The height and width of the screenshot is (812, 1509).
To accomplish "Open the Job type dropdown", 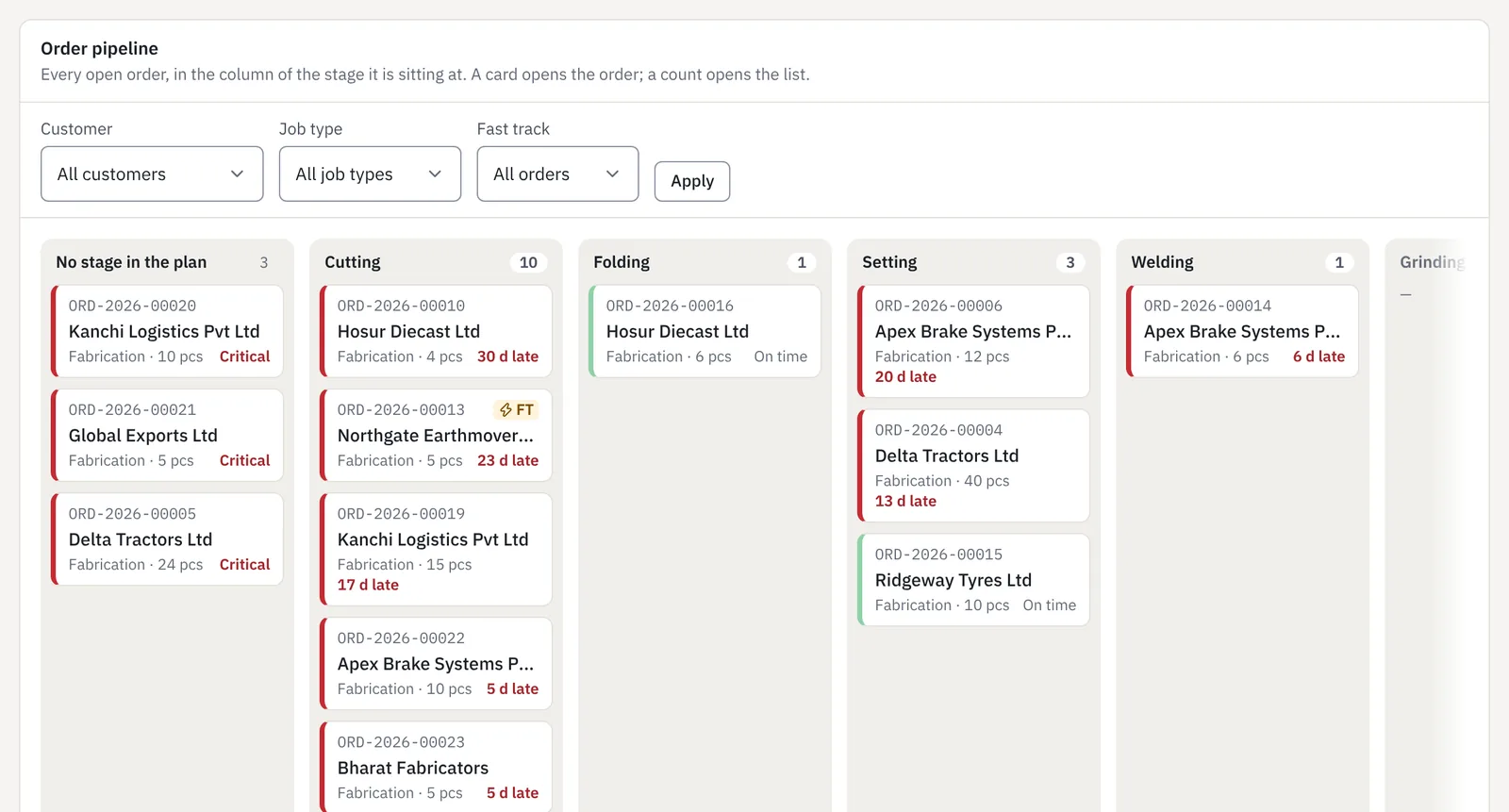I will pos(370,174).
